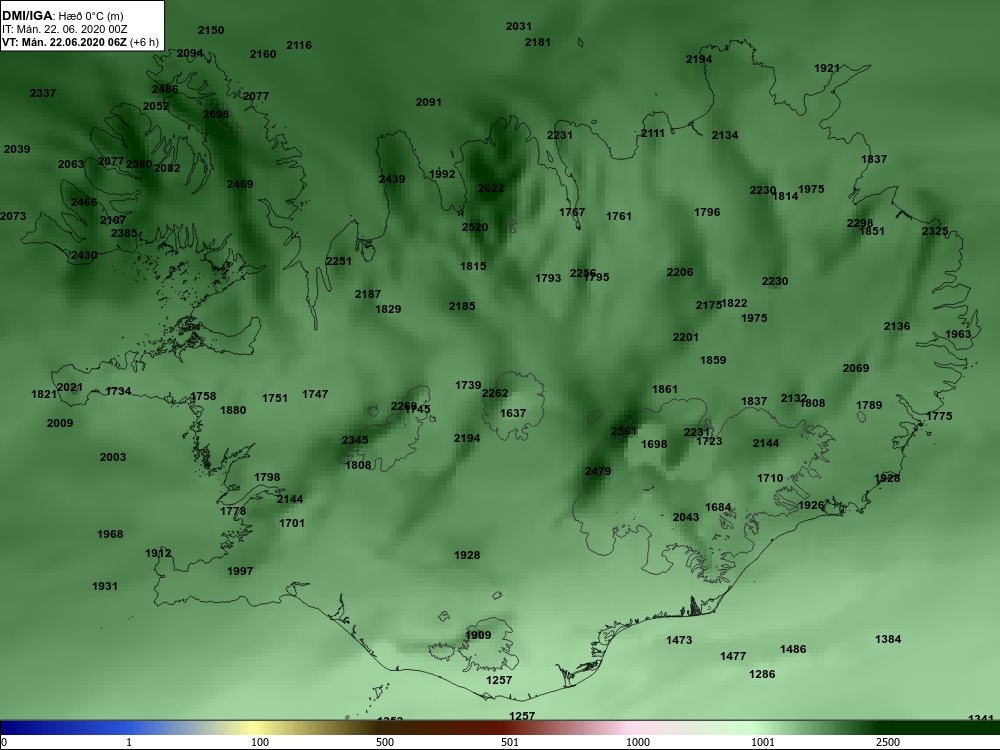This screenshot has width=1000, height=750.
Task: Click the map value 2003
Action: pos(112,457)
